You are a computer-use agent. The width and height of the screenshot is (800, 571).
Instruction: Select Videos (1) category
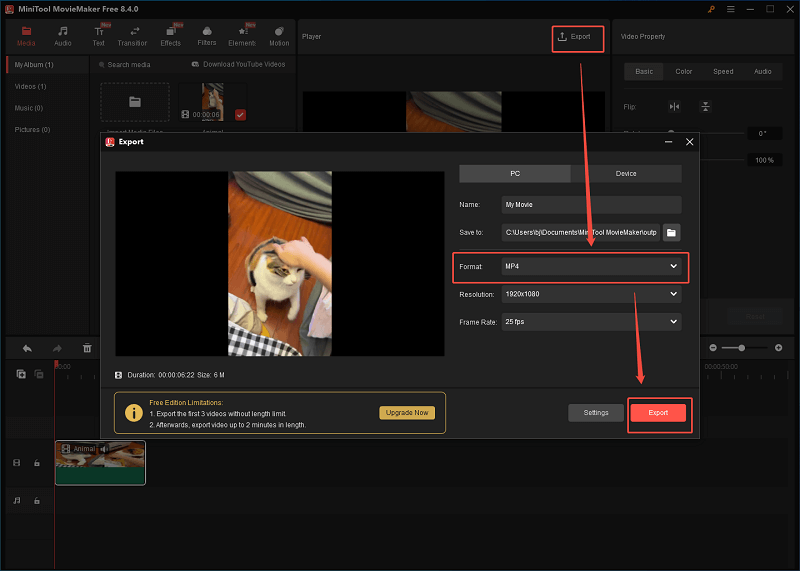[x=30, y=86]
